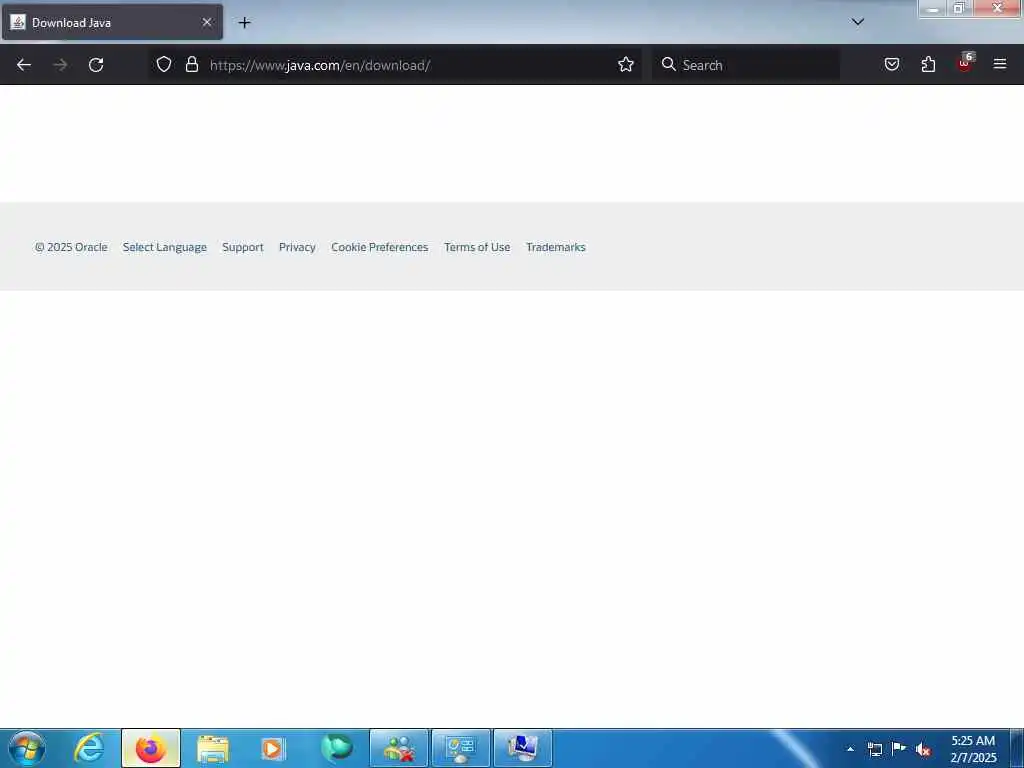Image resolution: width=1024 pixels, height=768 pixels.
Task: Open Cookie Preferences link
Action: tap(379, 247)
